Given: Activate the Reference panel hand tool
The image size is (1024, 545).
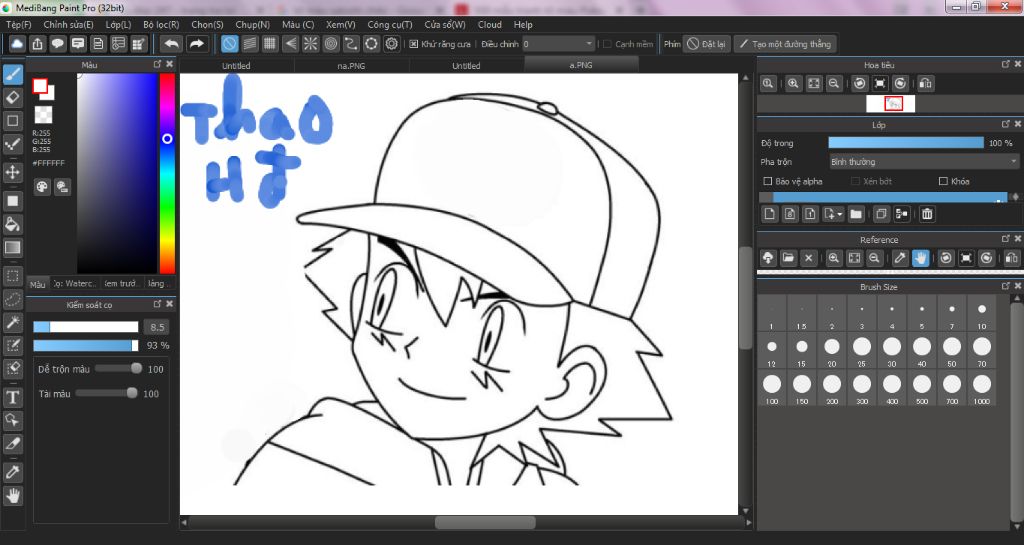Looking at the screenshot, I should pyautogui.click(x=920, y=258).
